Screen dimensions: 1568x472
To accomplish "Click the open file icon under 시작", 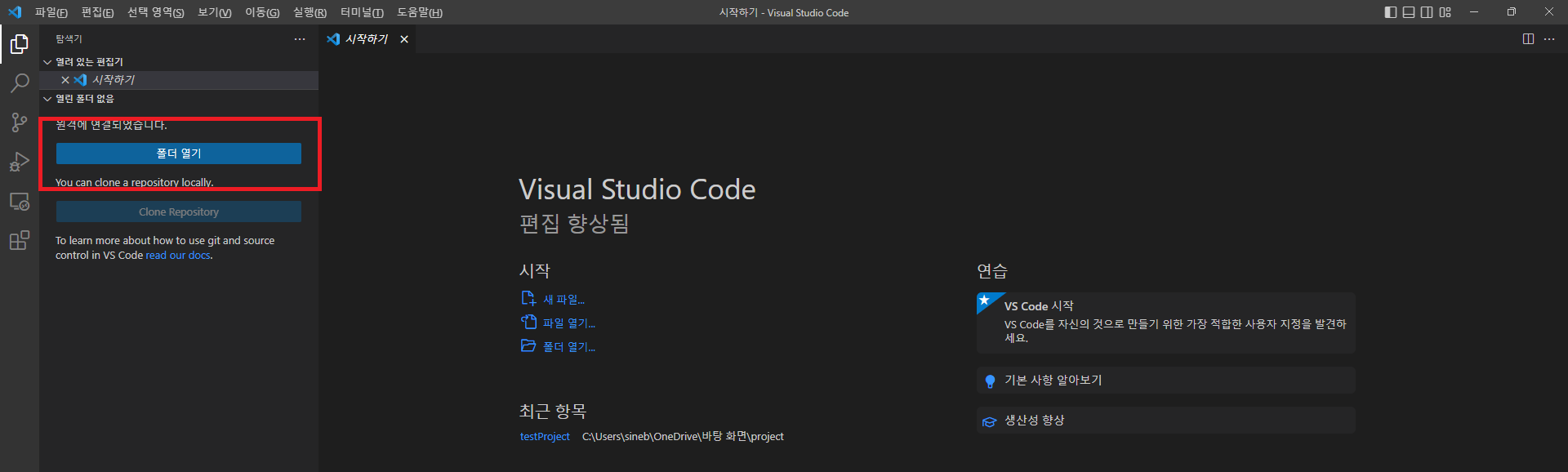I will pos(528,323).
